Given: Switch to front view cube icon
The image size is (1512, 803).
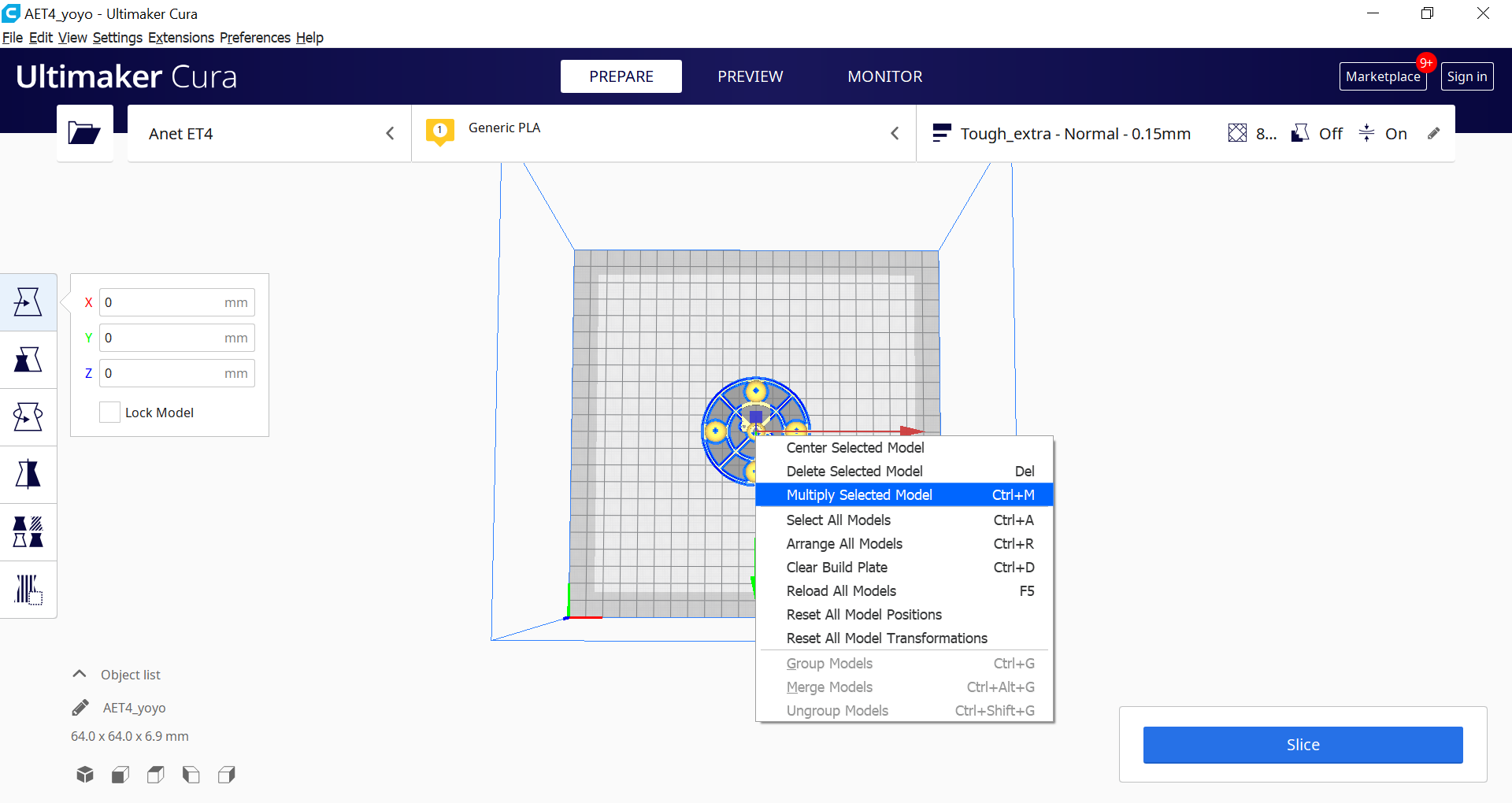Looking at the screenshot, I should point(120,775).
